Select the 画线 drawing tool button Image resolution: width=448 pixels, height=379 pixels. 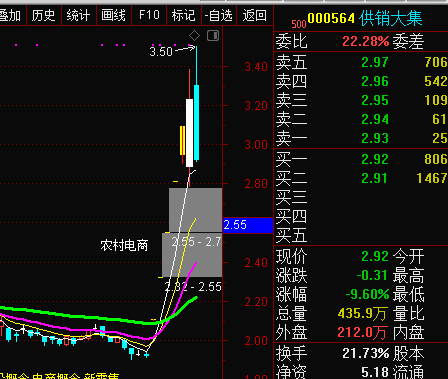(114, 15)
